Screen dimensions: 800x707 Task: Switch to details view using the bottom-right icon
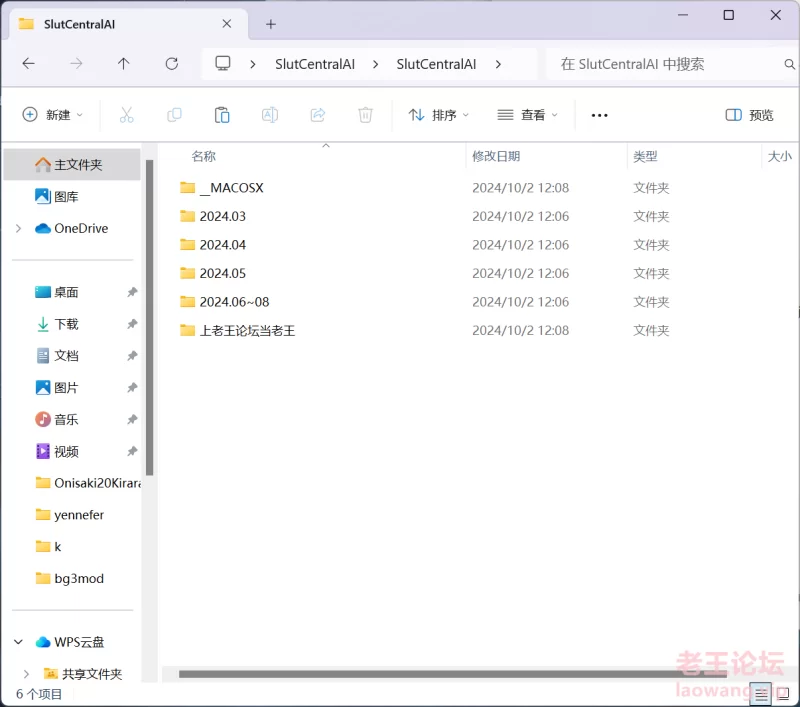pos(762,694)
